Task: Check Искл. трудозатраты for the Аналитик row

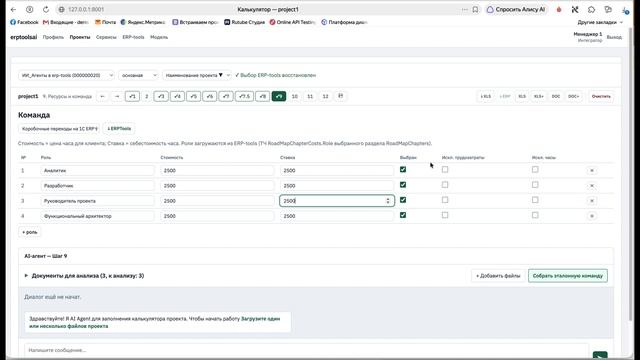Action: click(x=445, y=169)
